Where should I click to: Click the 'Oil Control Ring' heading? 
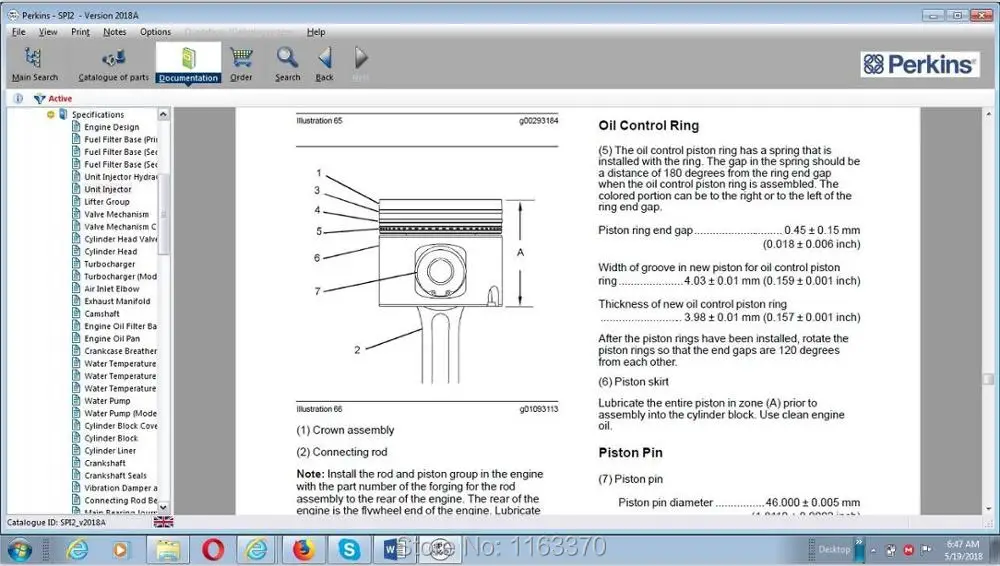(x=649, y=126)
